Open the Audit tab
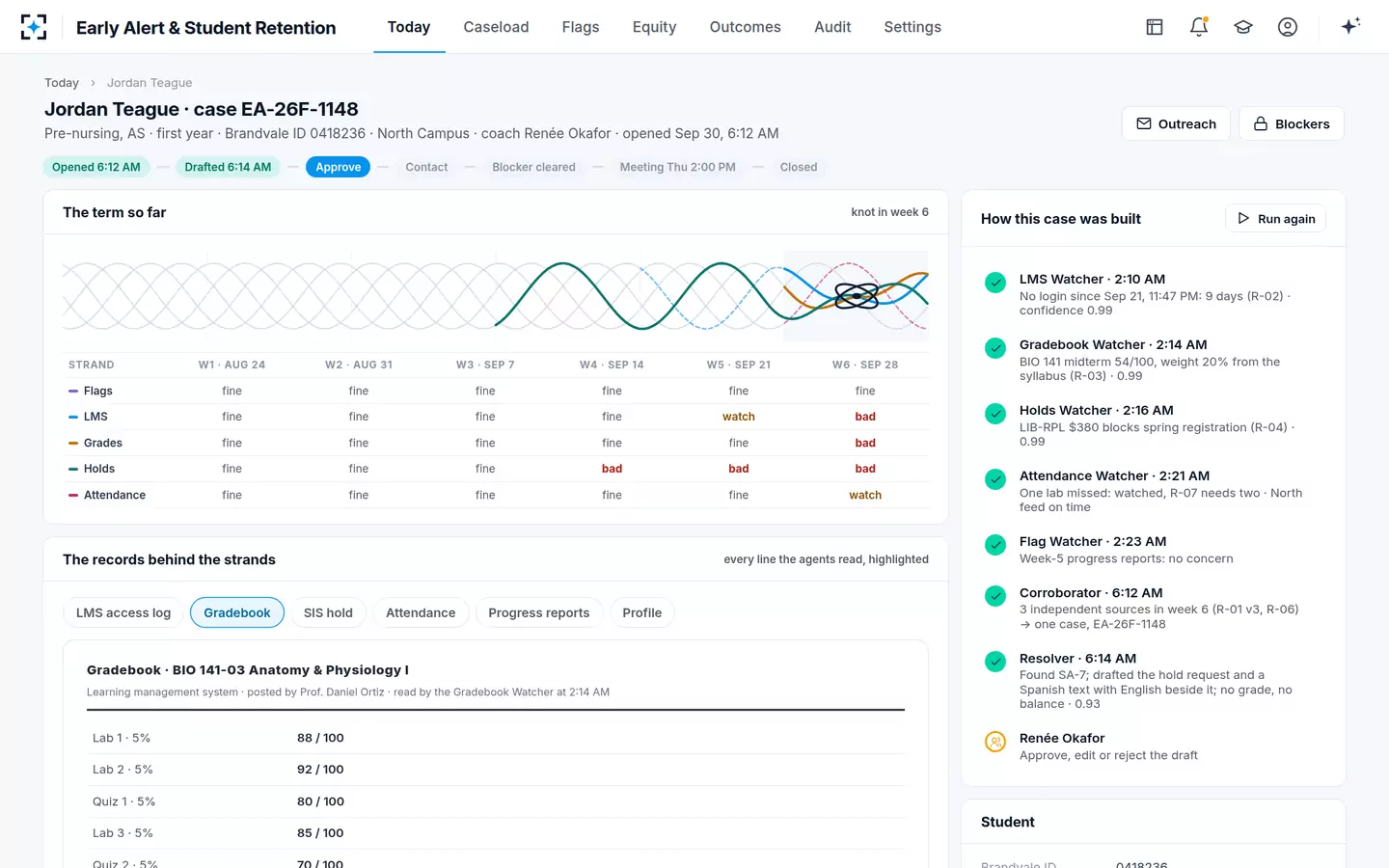This screenshot has height=868, width=1389. click(832, 27)
